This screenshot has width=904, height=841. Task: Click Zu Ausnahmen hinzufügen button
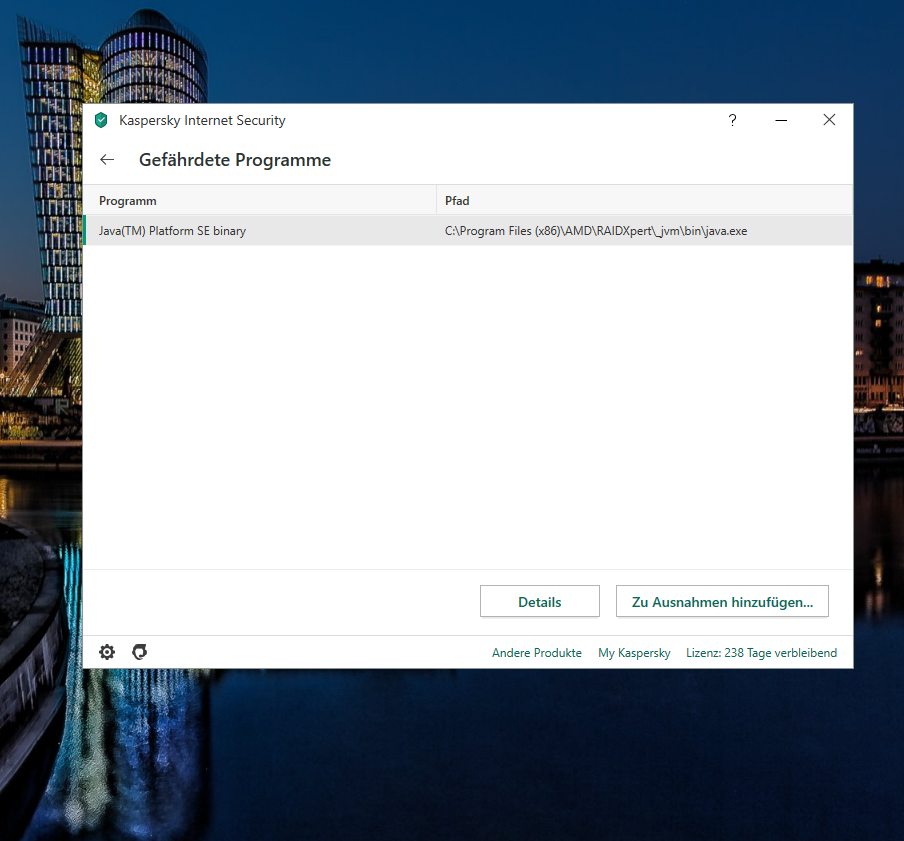[x=722, y=601]
